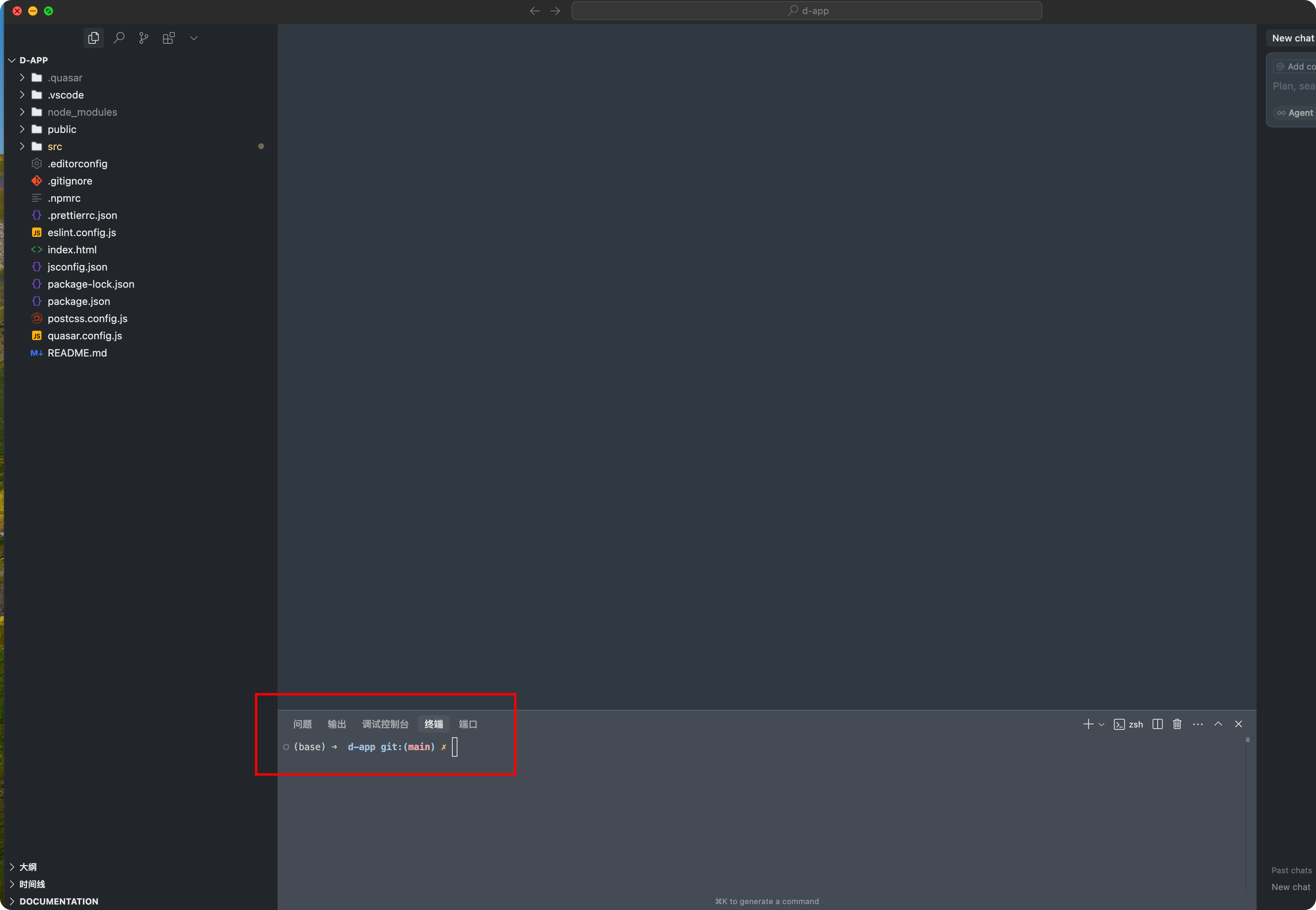Click the d-app search bar
The image size is (1316, 910).
click(806, 10)
